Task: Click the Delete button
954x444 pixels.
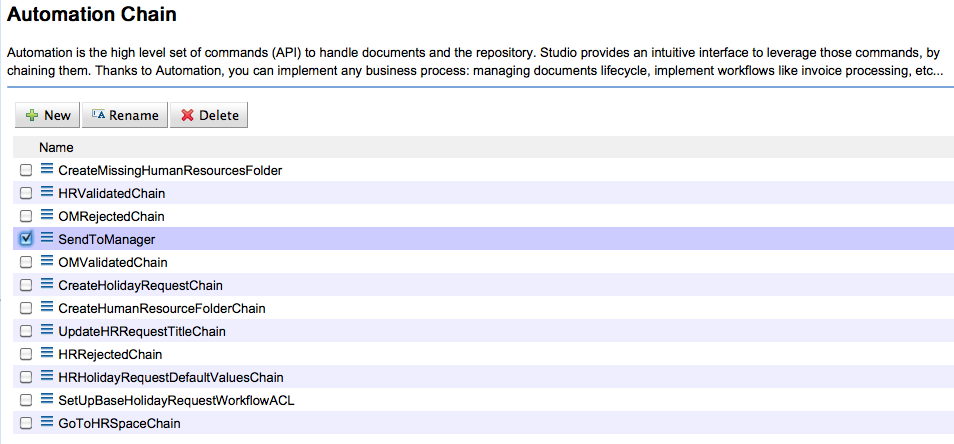Action: [209, 115]
